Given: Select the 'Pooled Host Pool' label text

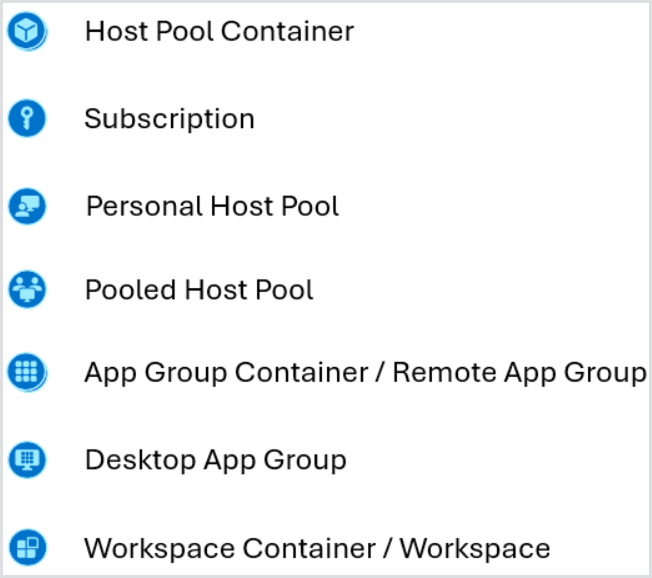Looking at the screenshot, I should coord(199,290).
